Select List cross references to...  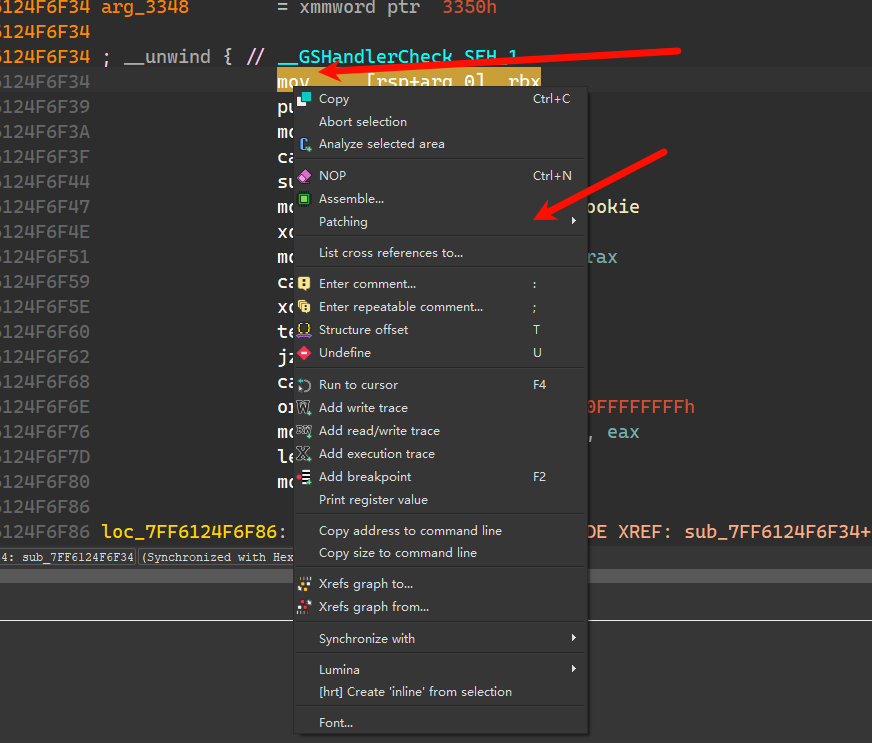440,253
